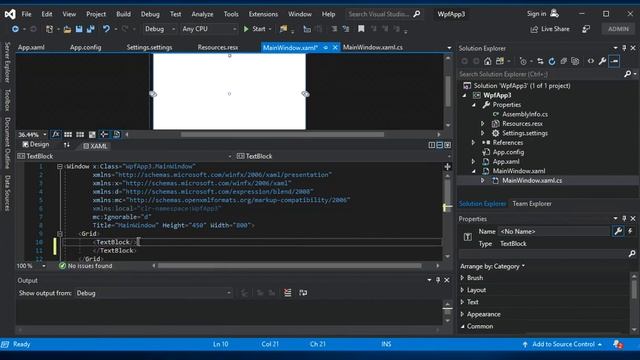Click the Solution Explorer Properties wrench icon
This screenshot has width=640, height=360.
pyautogui.click(x=602, y=61)
